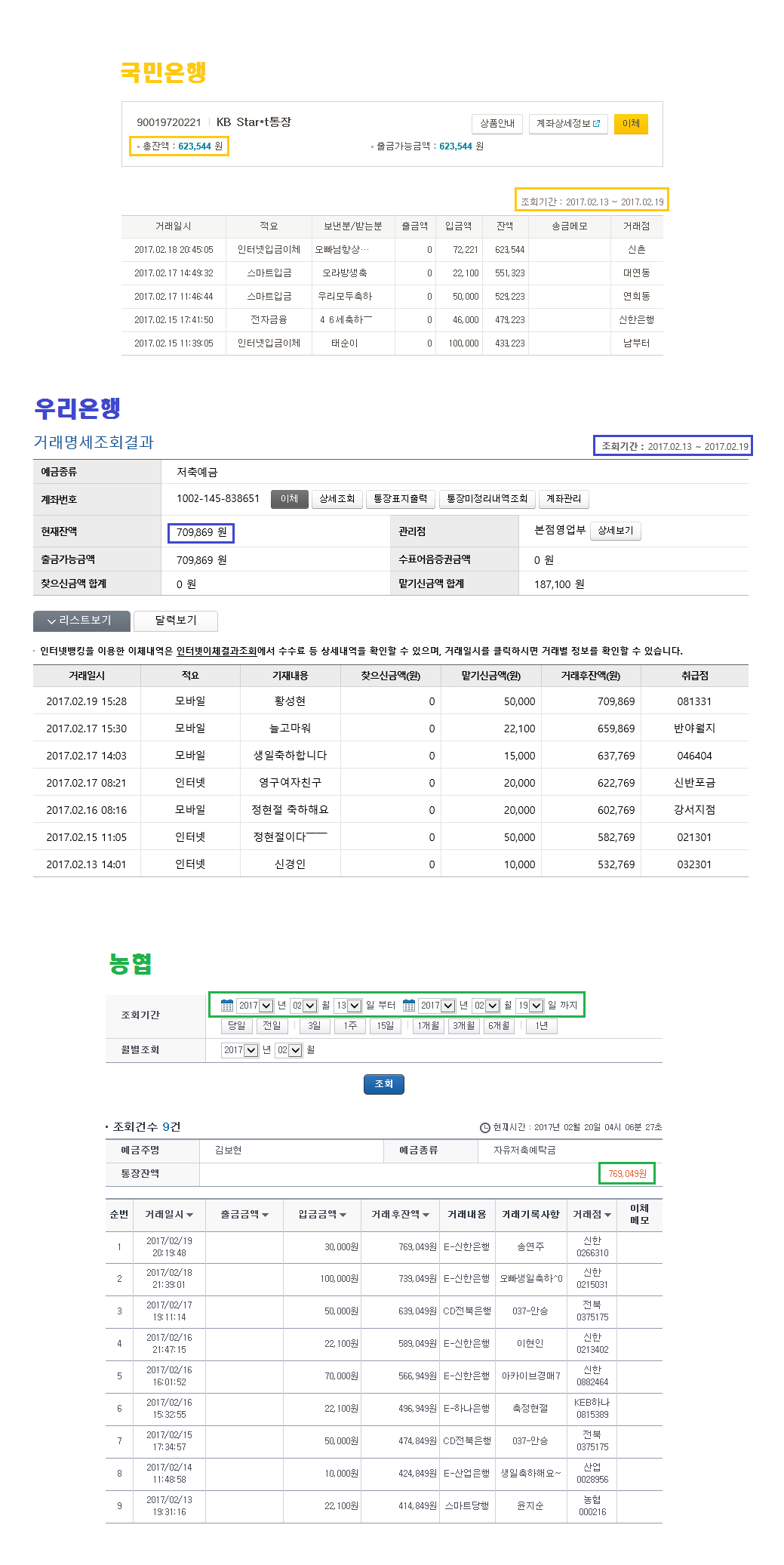The width and height of the screenshot is (784, 1565).
Task: Click 신한은행 branch cell in 국민은행 table
Action: pos(636,320)
